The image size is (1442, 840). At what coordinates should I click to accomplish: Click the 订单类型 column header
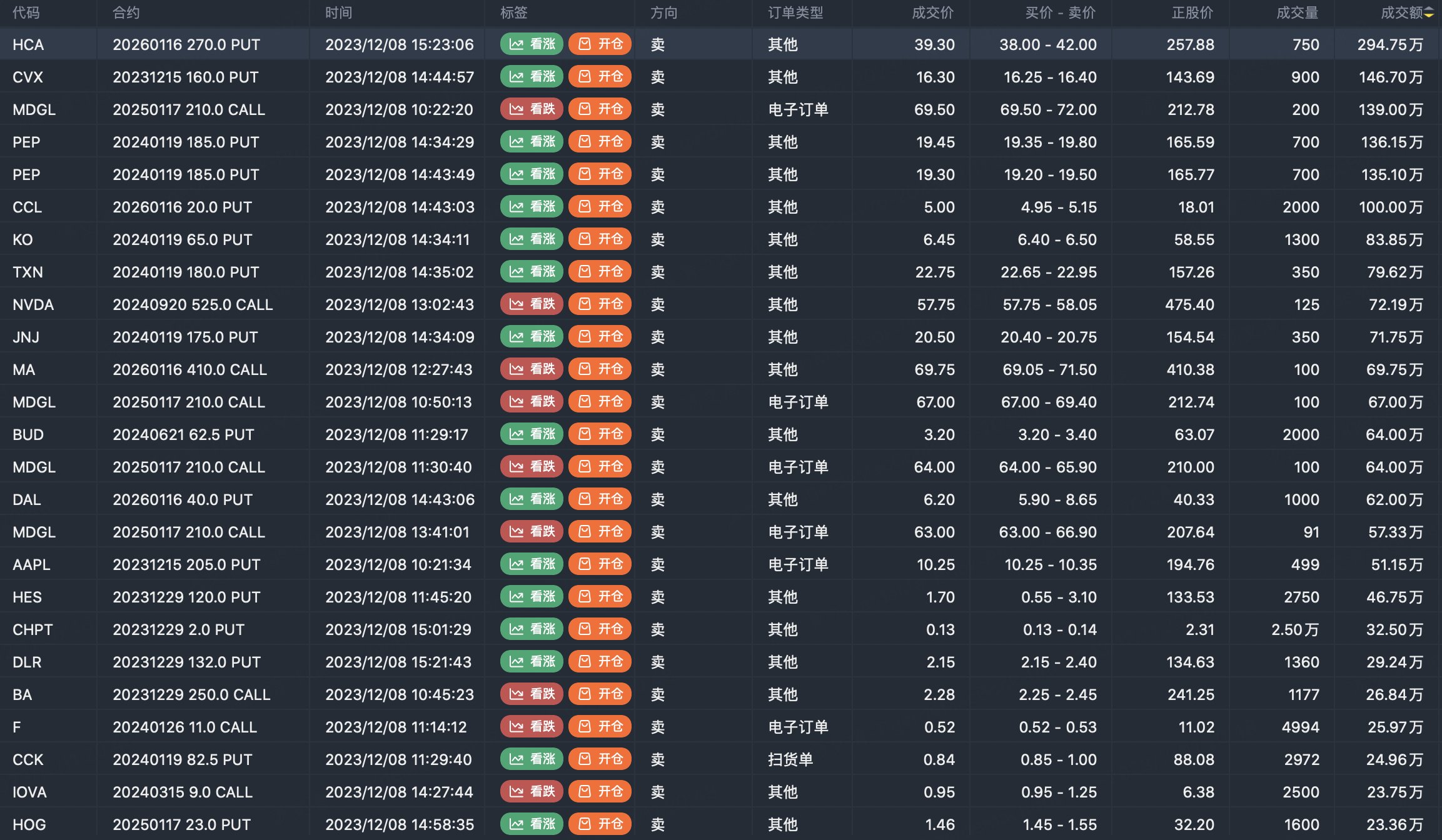click(795, 13)
